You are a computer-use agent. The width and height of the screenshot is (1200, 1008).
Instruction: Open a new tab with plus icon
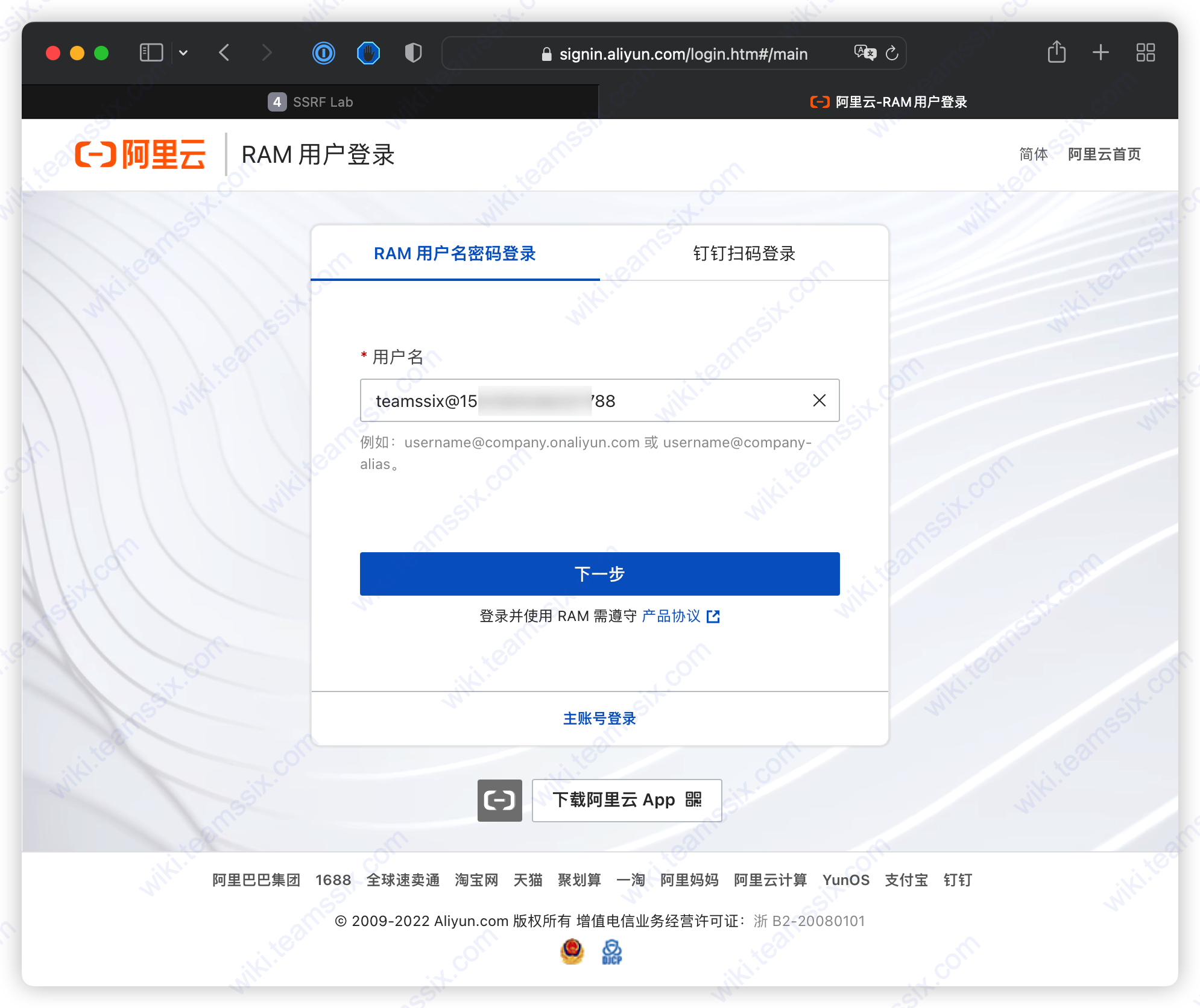[x=1101, y=52]
